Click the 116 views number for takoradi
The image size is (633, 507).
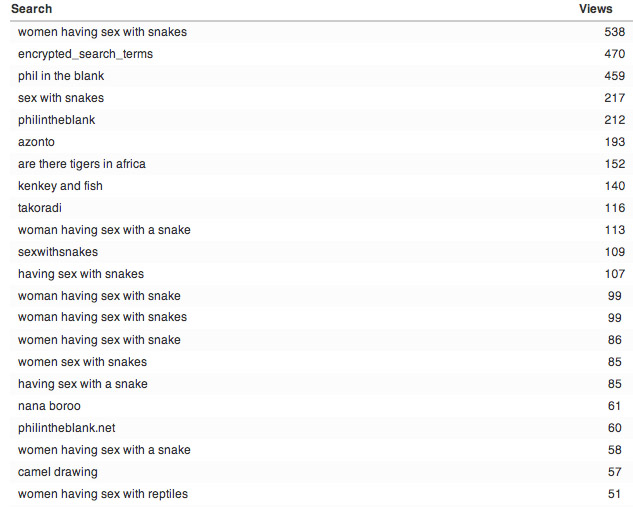(x=614, y=208)
